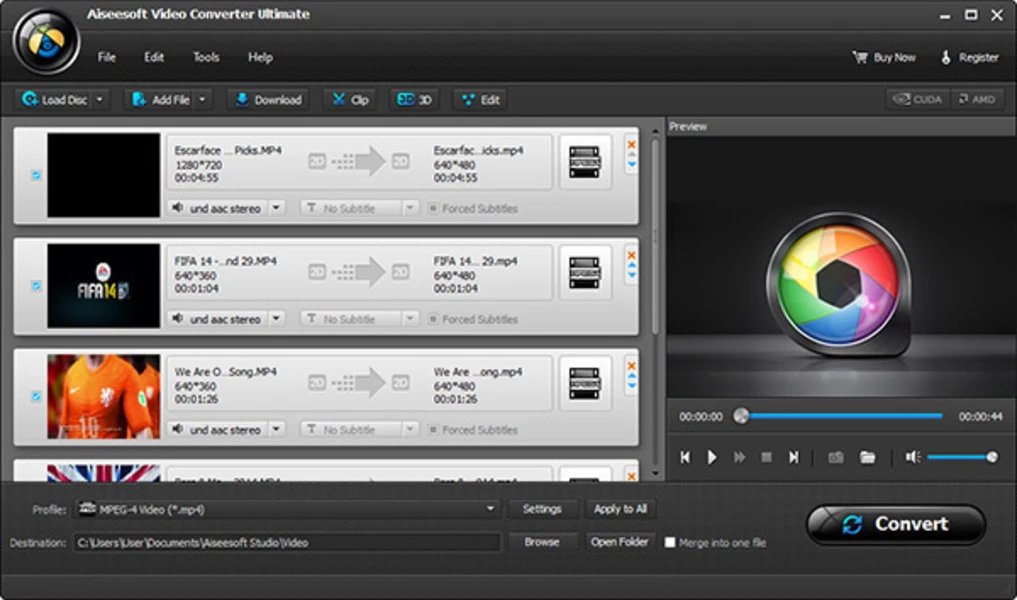Remove We Are O..Song video with orange X
The height and width of the screenshot is (600, 1017).
631,366
